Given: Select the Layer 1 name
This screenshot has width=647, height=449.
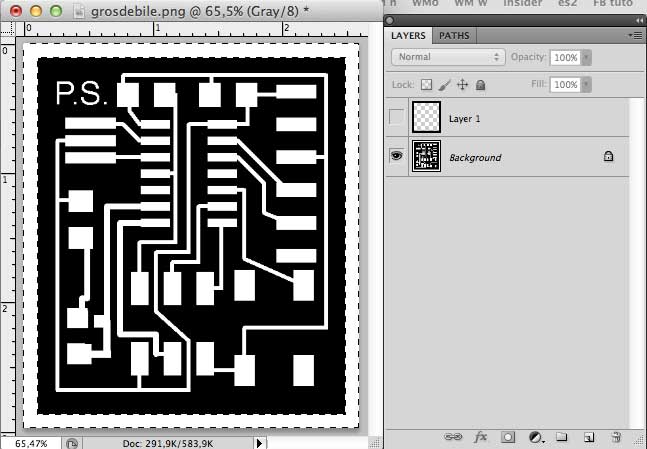Looking at the screenshot, I should tap(465, 119).
